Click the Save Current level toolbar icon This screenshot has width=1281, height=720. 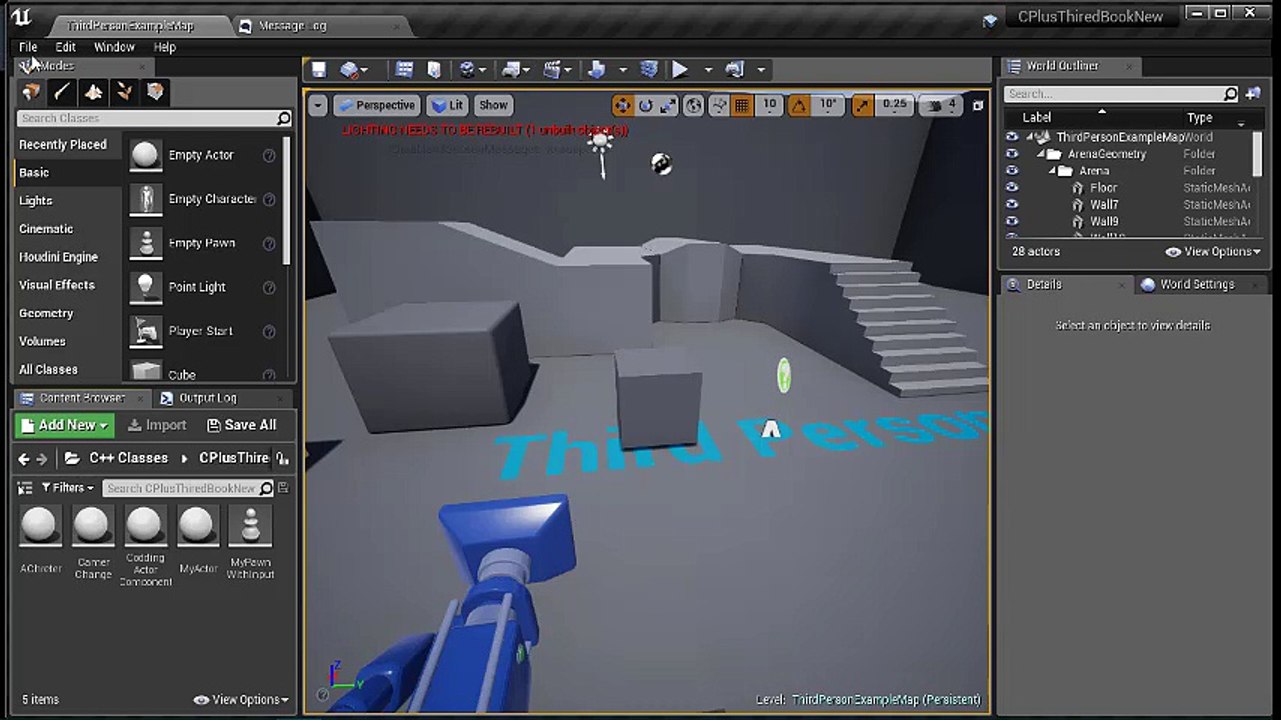[318, 69]
